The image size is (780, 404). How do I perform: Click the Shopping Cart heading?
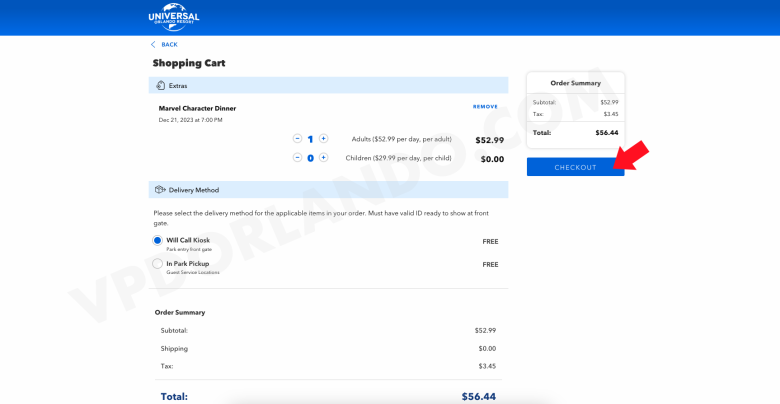point(189,63)
